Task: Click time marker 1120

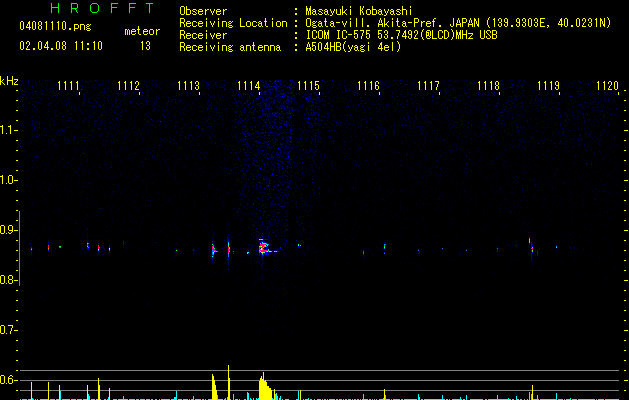Action: coord(607,86)
